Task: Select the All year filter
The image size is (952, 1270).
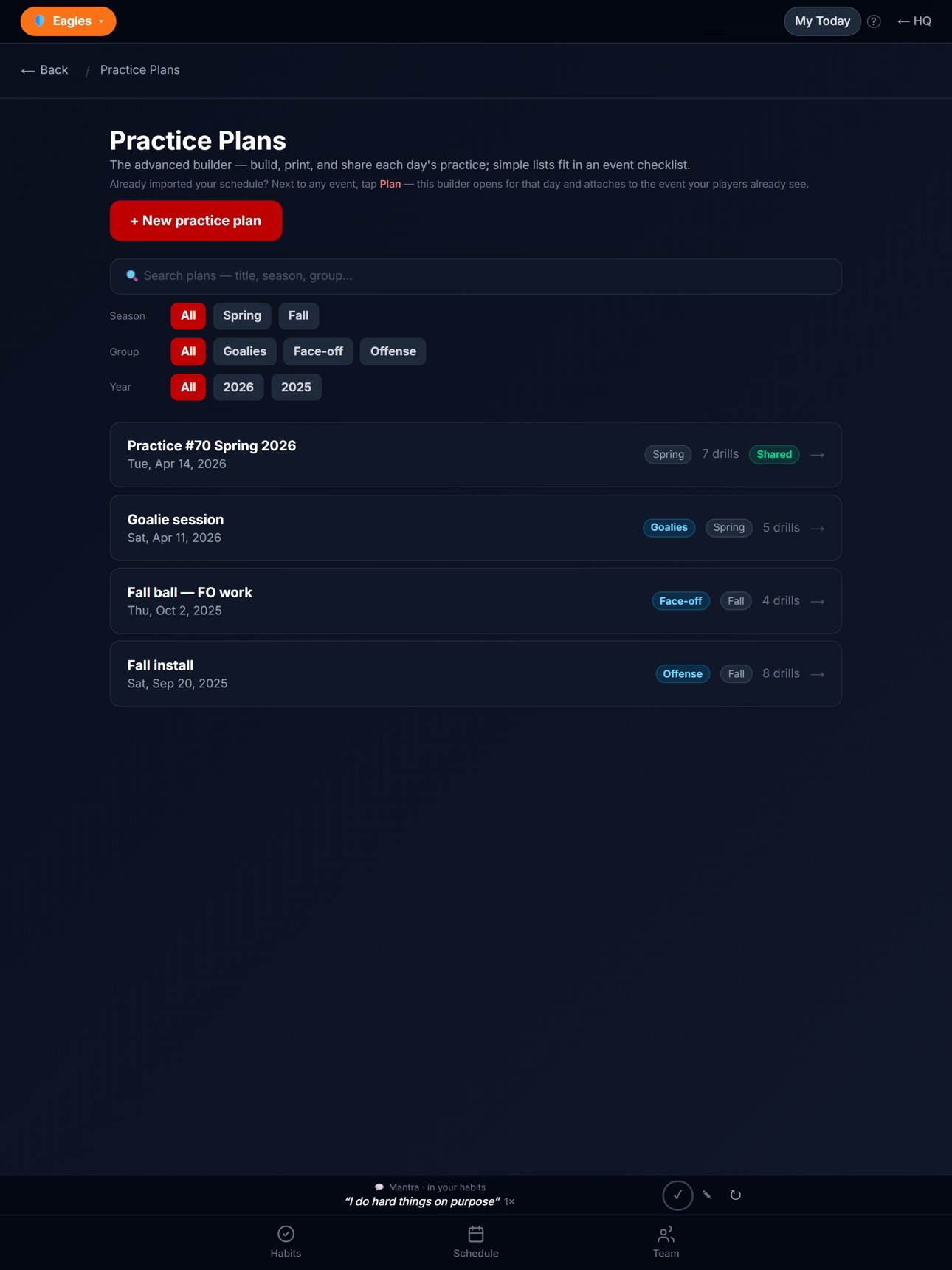Action: tap(188, 387)
